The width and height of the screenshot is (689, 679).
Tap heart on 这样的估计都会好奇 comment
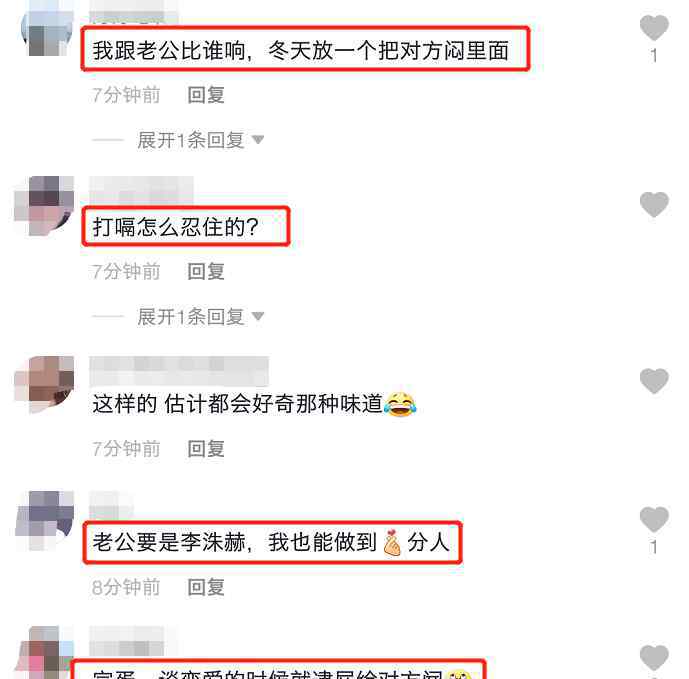tap(654, 381)
